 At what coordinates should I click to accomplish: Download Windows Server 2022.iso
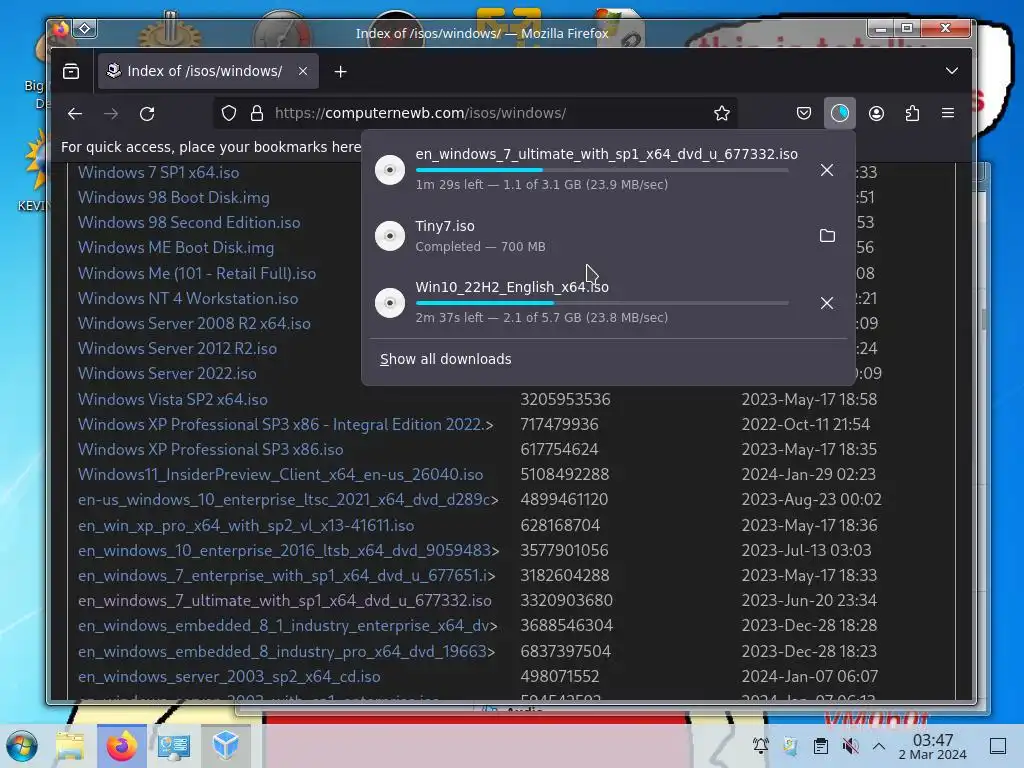point(167,374)
